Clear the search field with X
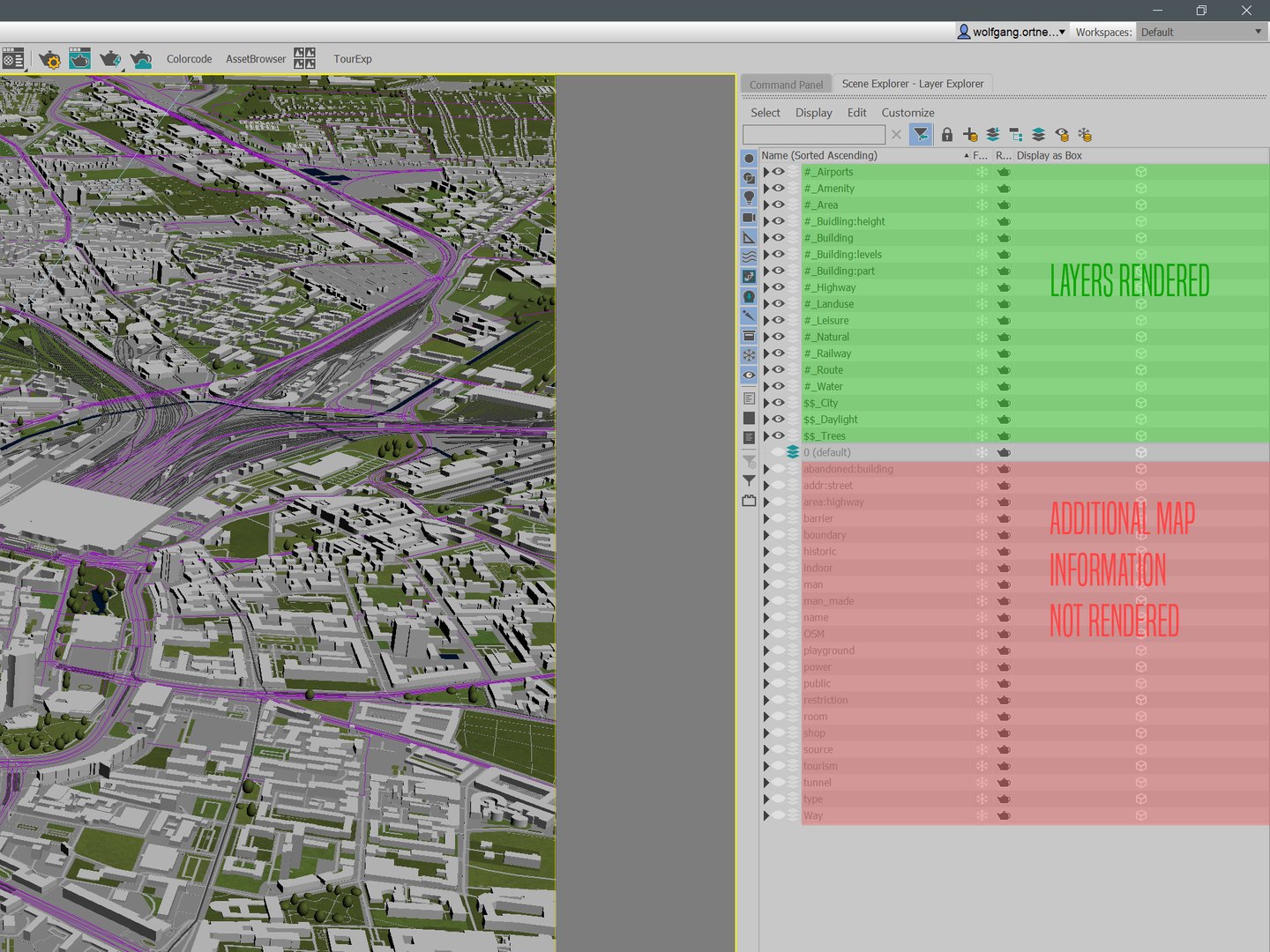Screen dimensions: 1270x952 [x=896, y=135]
